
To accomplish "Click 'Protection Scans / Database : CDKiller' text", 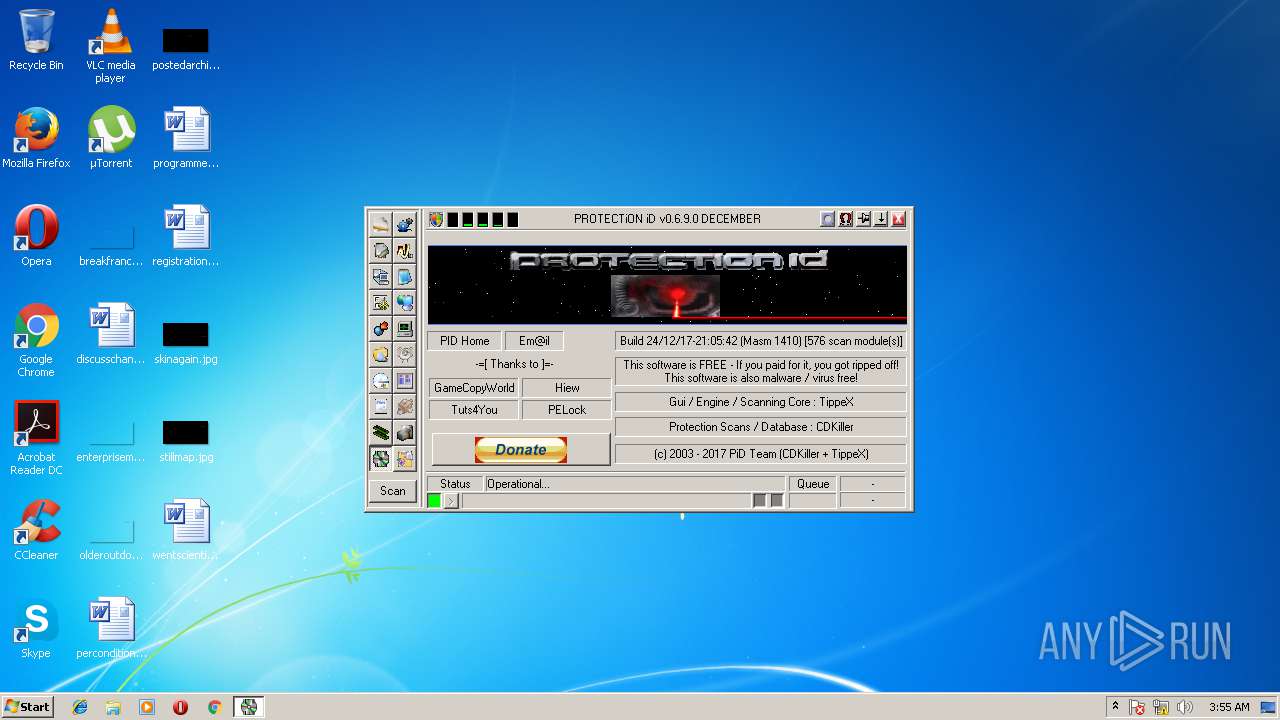I will pyautogui.click(x=761, y=427).
